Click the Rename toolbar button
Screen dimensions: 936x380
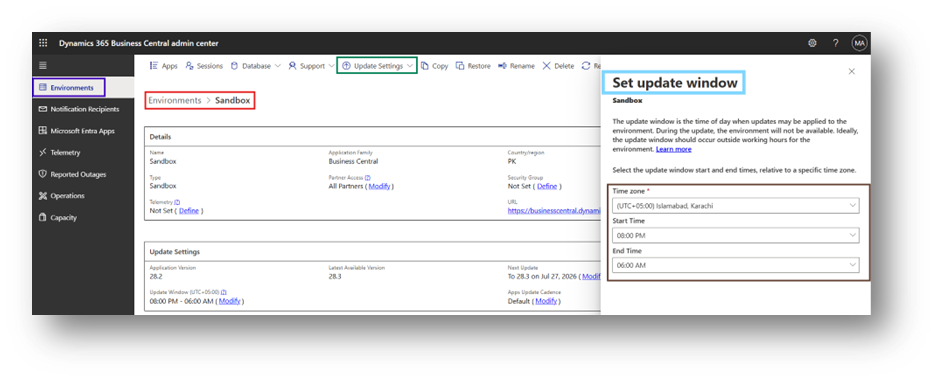(x=516, y=66)
